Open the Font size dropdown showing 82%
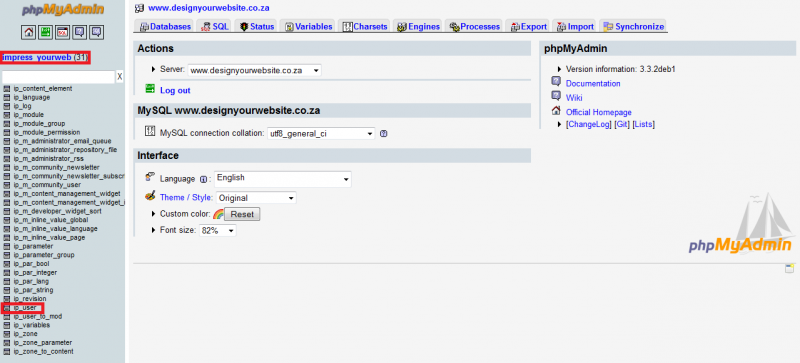800x363 pixels. point(218,231)
